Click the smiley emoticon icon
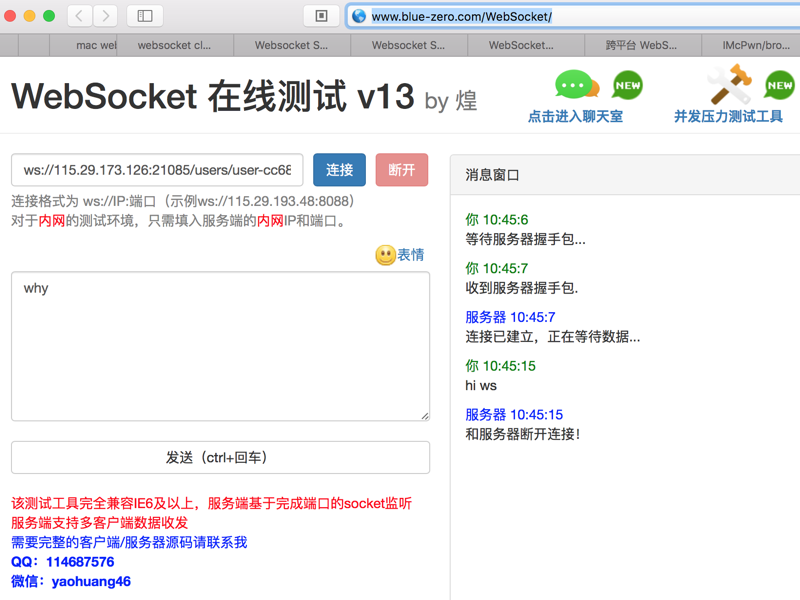 tap(386, 255)
